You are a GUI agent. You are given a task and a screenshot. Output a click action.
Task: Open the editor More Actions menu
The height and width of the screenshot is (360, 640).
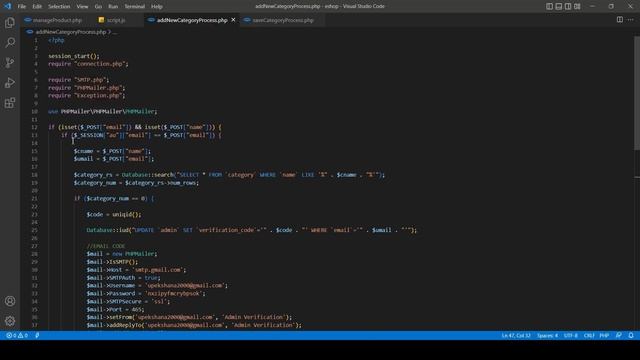631,20
